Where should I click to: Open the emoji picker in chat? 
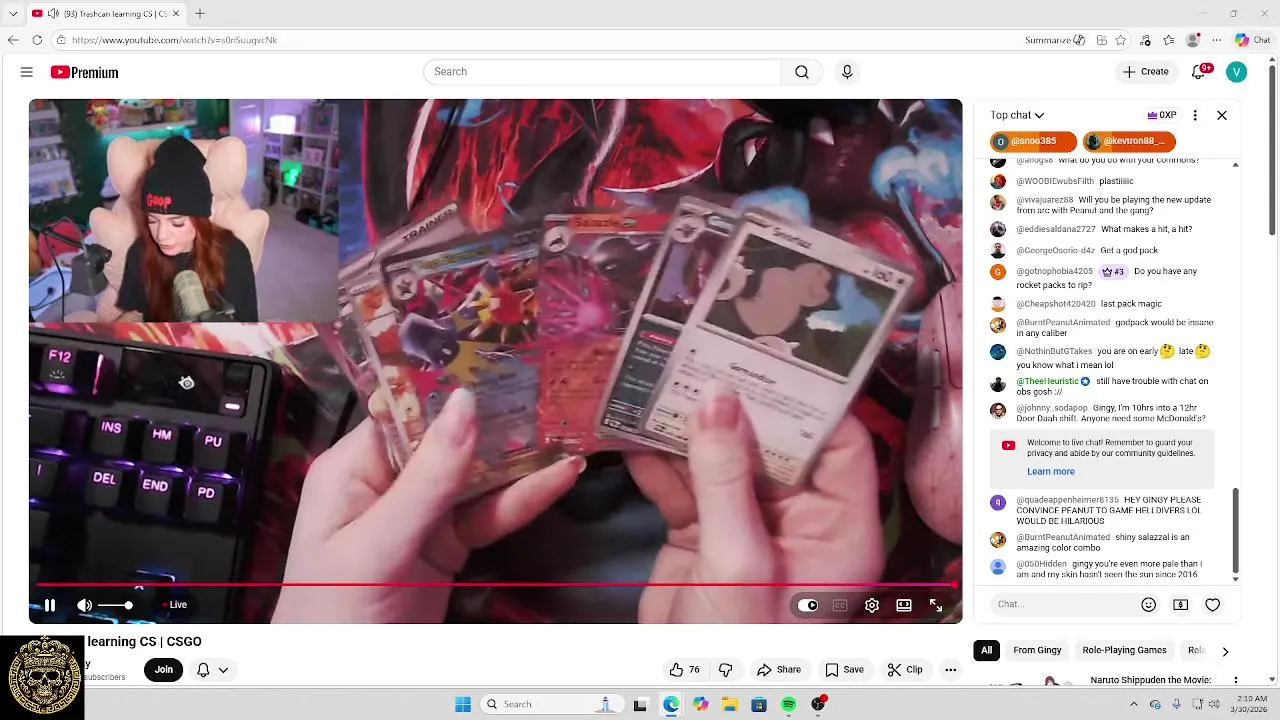click(1149, 605)
